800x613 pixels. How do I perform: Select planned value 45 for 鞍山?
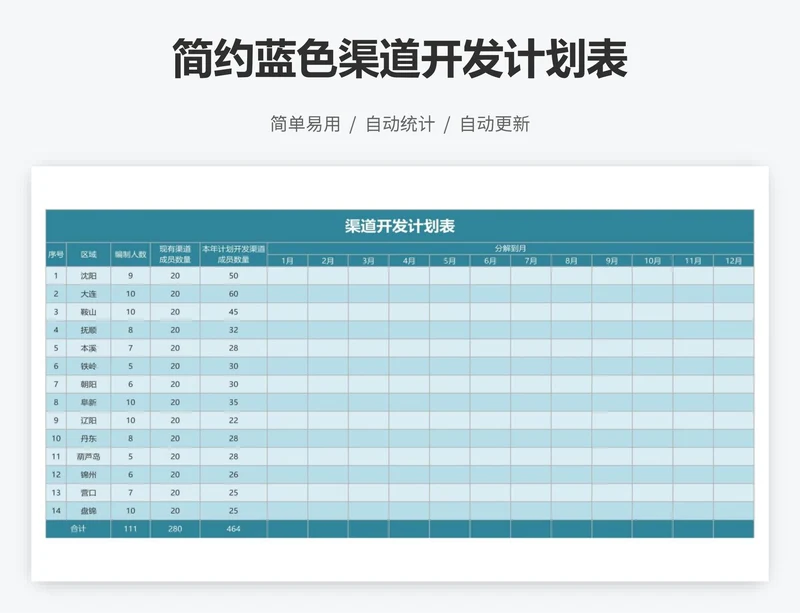point(233,312)
